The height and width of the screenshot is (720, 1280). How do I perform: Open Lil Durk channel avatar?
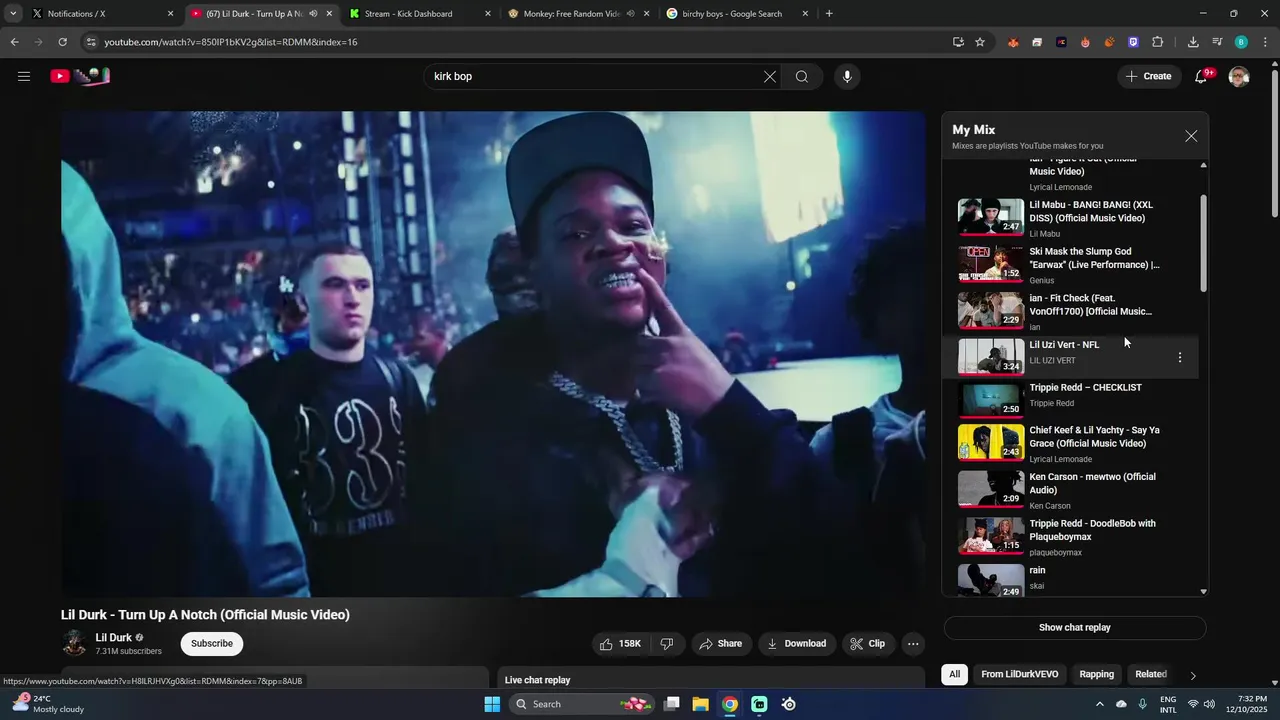point(74,643)
